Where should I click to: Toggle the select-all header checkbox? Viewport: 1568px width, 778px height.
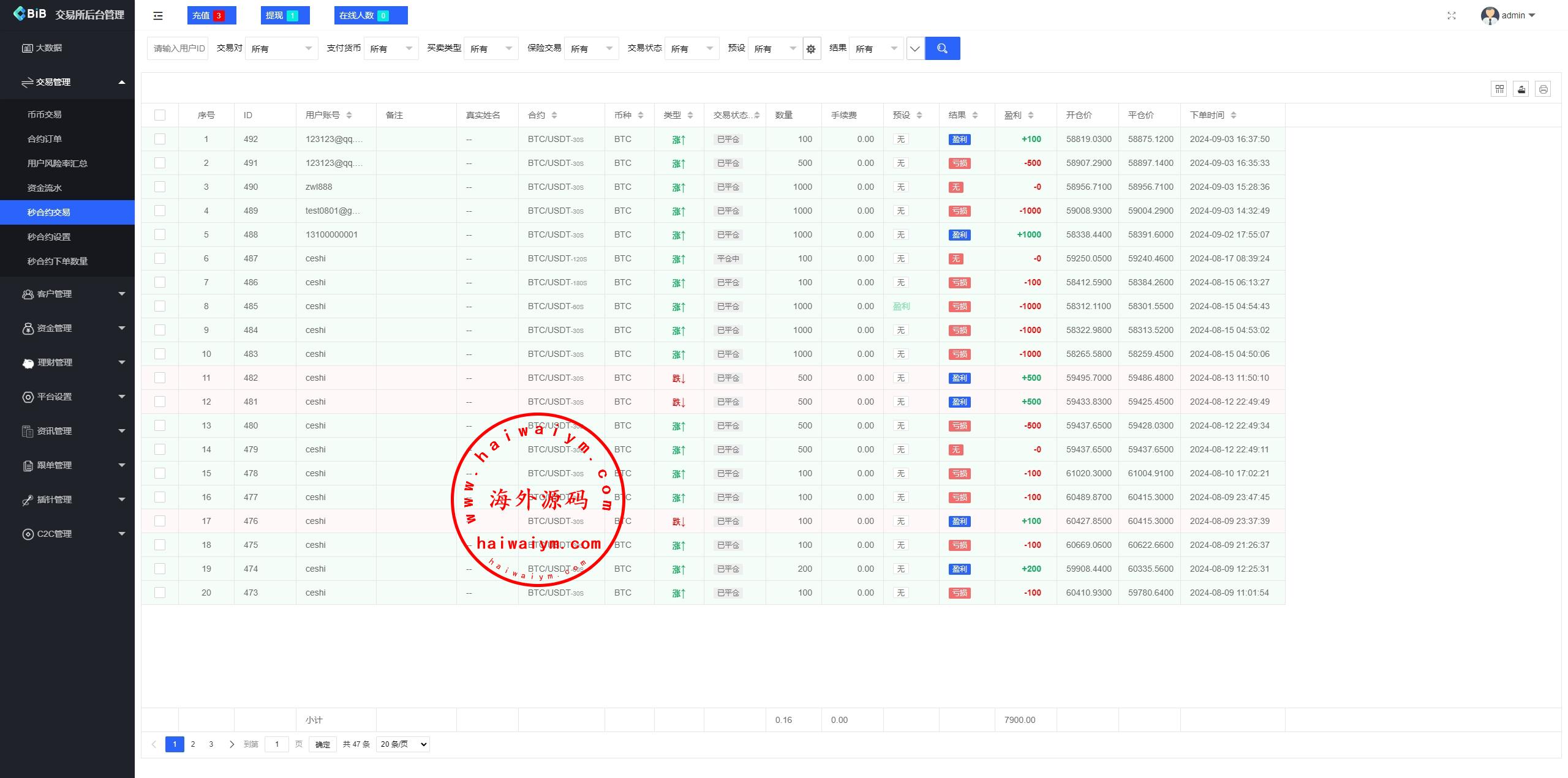click(x=160, y=115)
